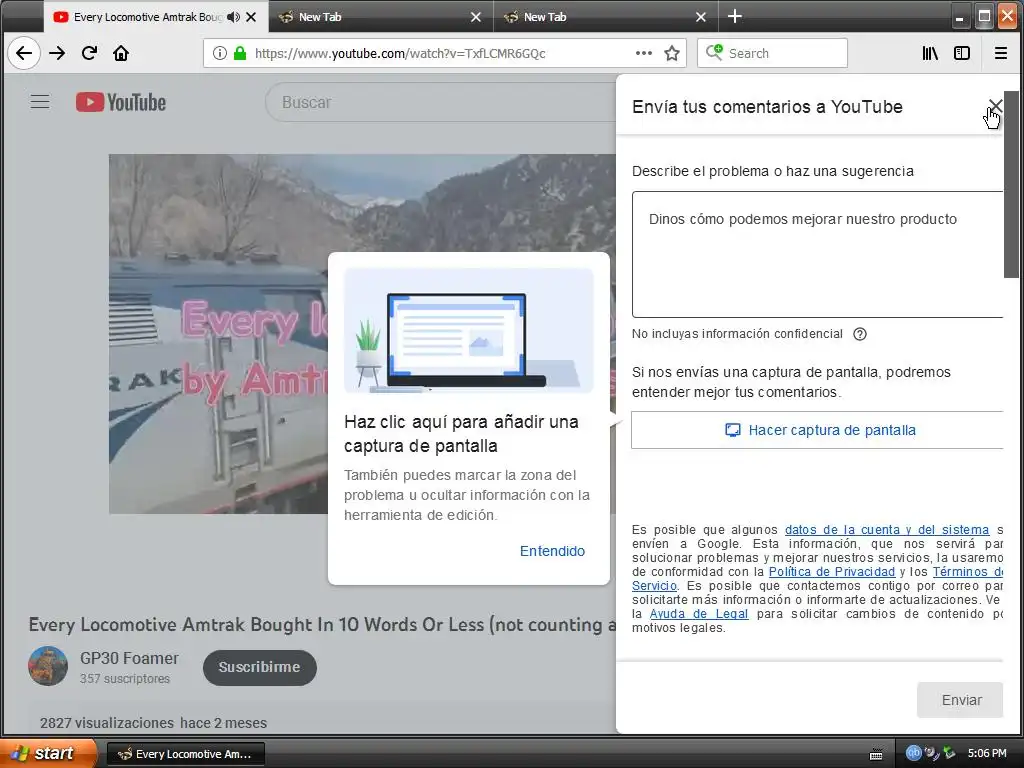Image resolution: width=1024 pixels, height=768 pixels.
Task: Open the Firefox hamburger menu
Action: point(1000,53)
